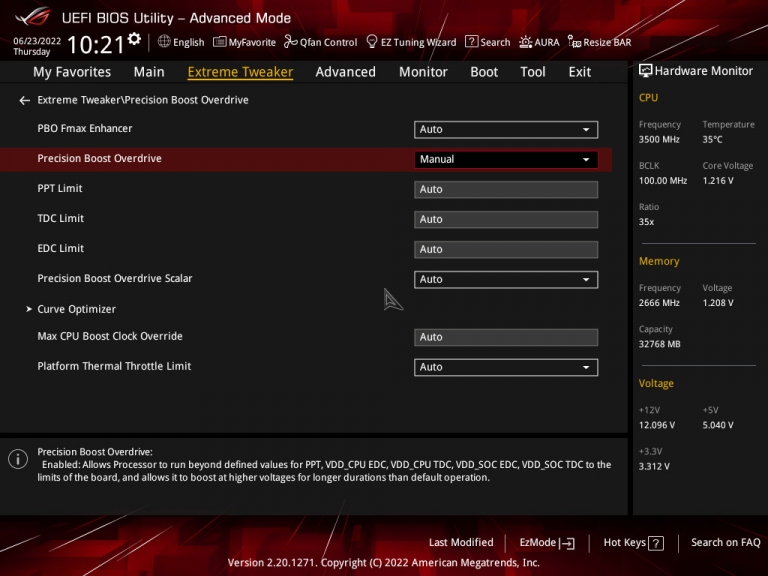
Task: Click the CPU frequency value 3500 MHz
Action: [659, 140]
